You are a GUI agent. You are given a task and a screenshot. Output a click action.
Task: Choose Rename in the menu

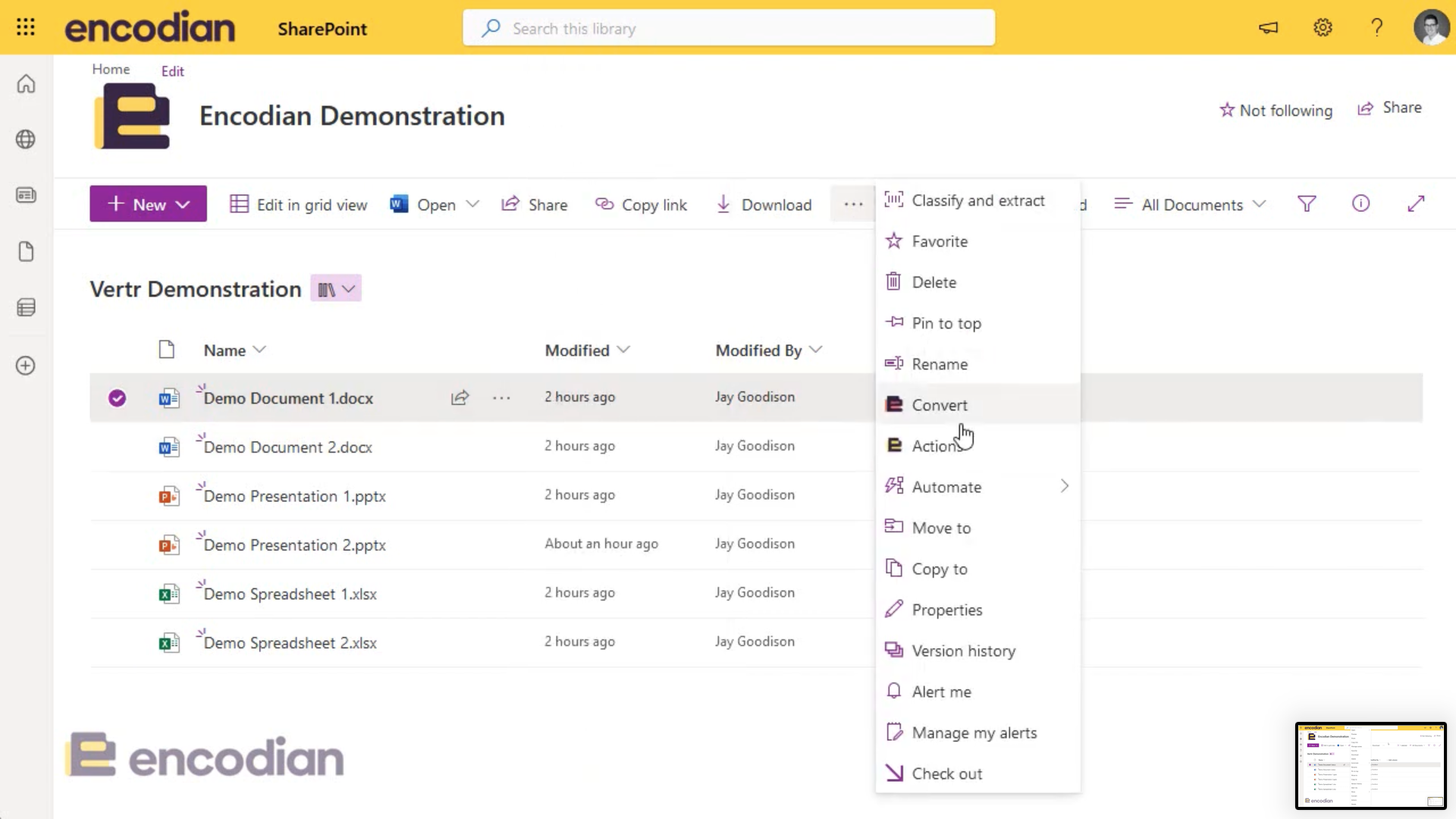pos(978,364)
